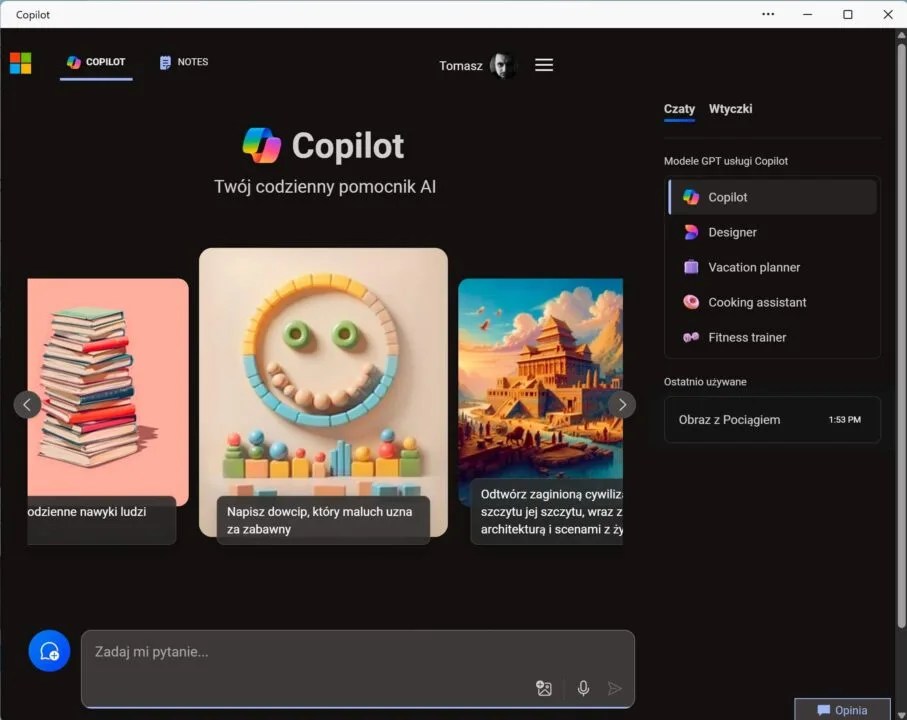Click the Fitness trainer icon in the sidebar
Viewport: 907px width, 720px height.
click(x=691, y=337)
